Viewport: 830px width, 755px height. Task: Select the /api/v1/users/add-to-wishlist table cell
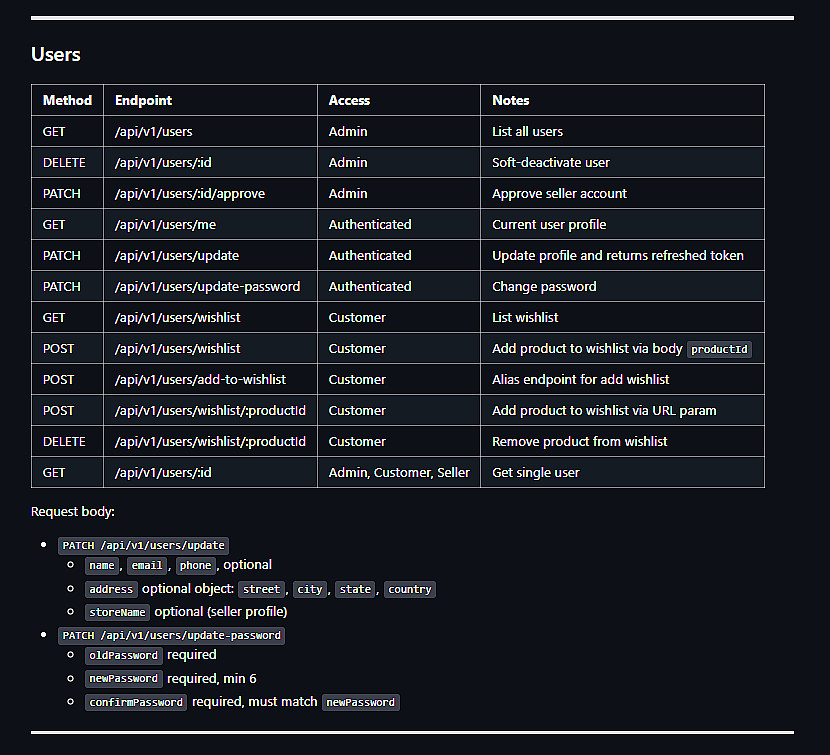point(200,379)
